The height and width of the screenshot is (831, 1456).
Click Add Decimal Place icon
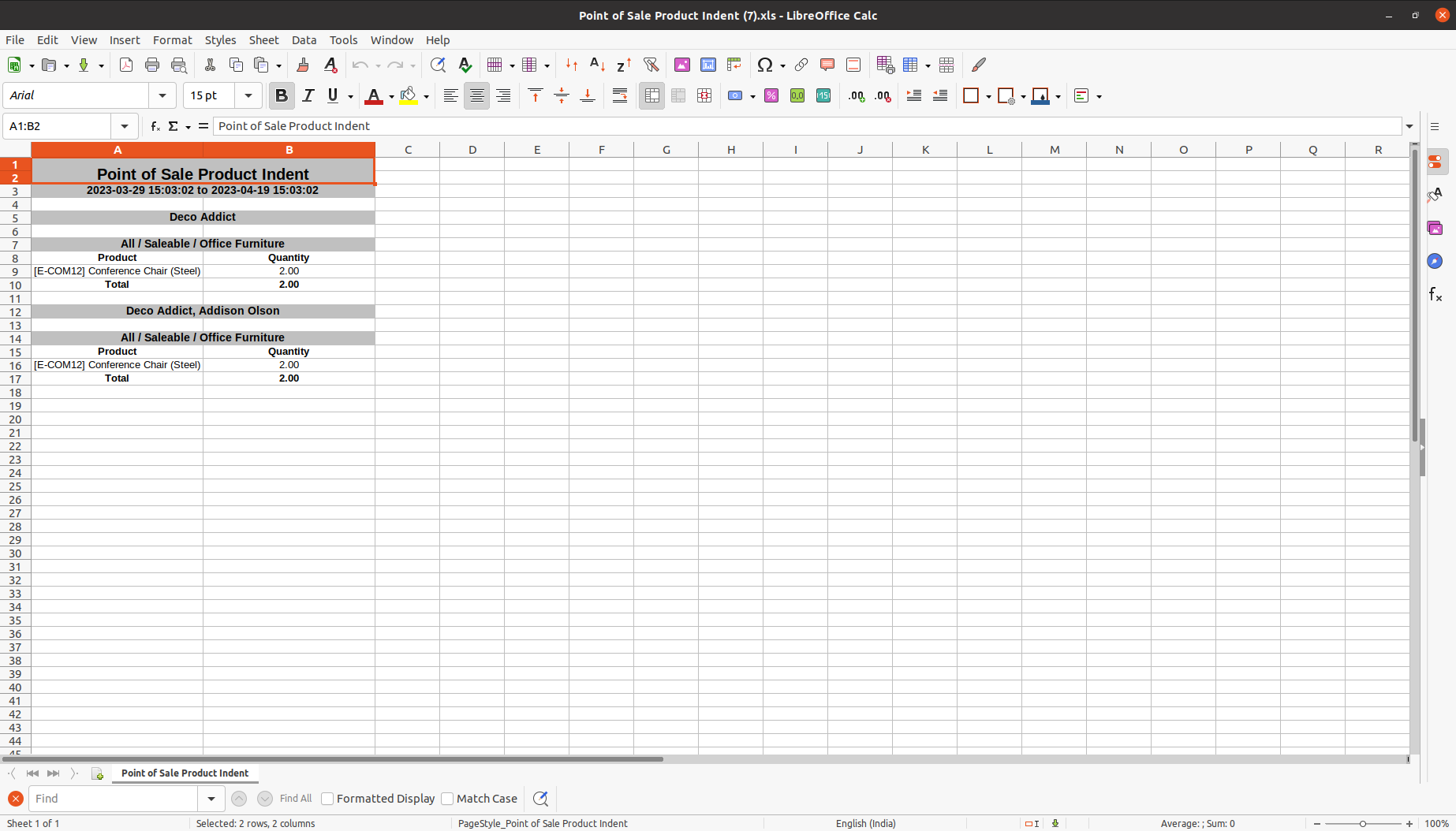pos(857,96)
